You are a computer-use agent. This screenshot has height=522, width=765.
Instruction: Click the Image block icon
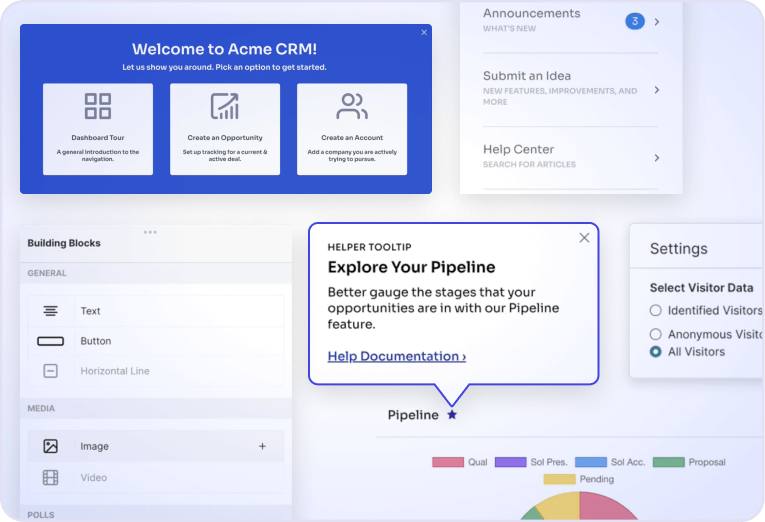click(50, 446)
